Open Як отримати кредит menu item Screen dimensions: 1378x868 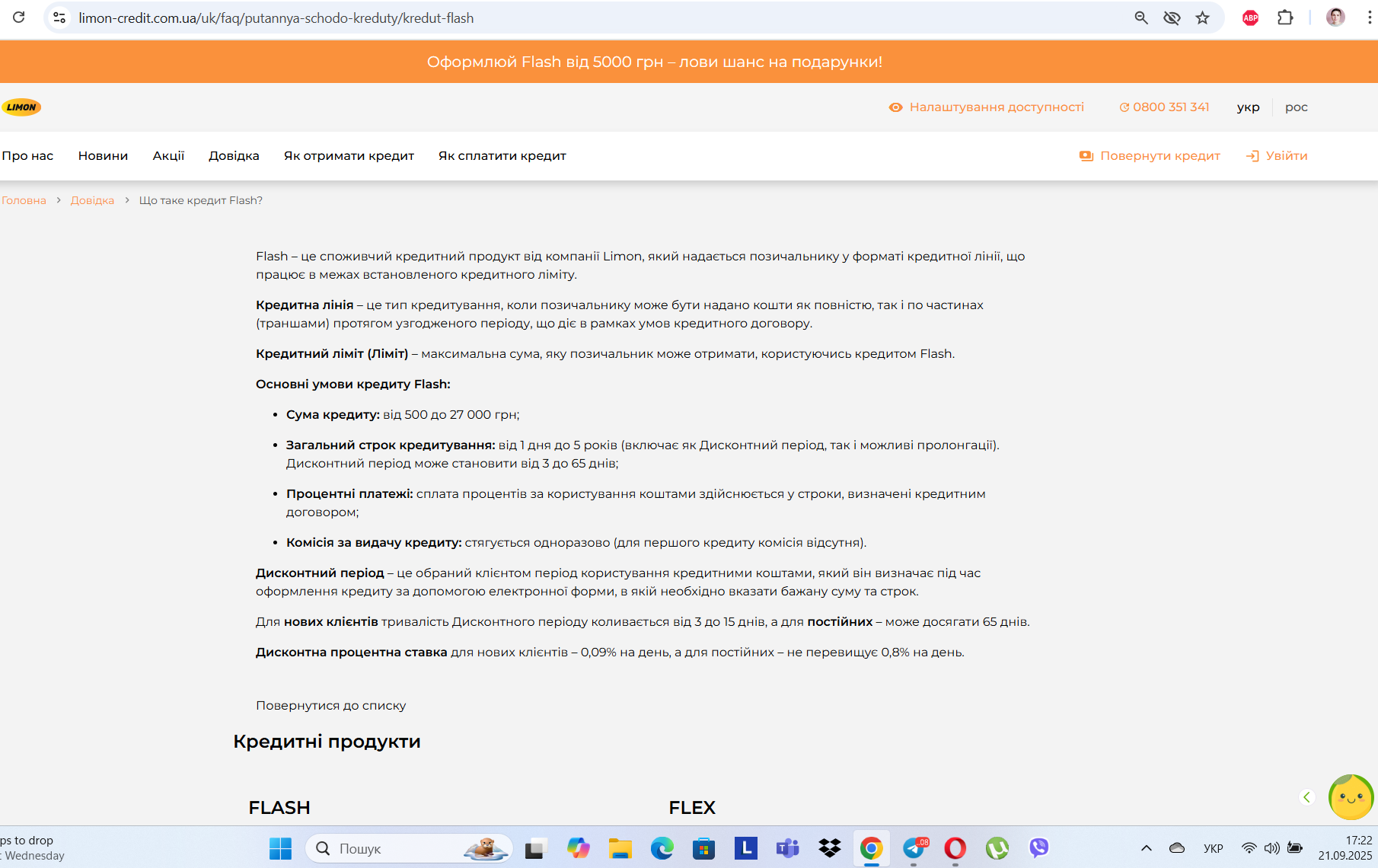(349, 156)
